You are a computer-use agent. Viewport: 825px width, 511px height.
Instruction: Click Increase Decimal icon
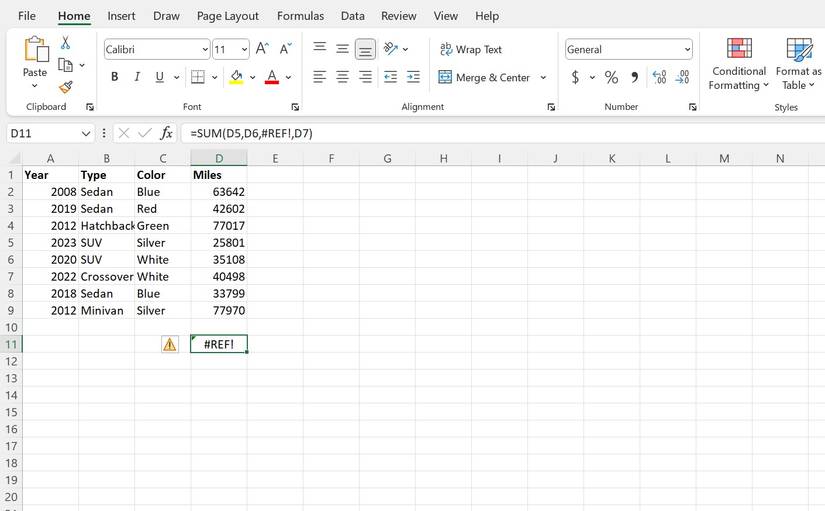pyautogui.click(x=659, y=77)
